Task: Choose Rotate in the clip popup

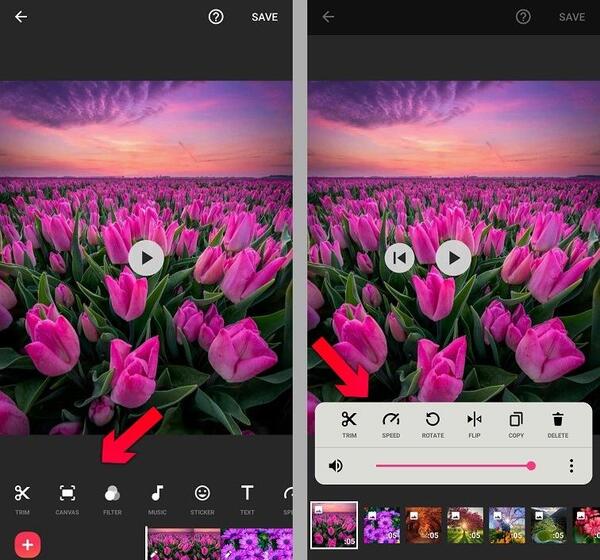Action: tap(433, 424)
